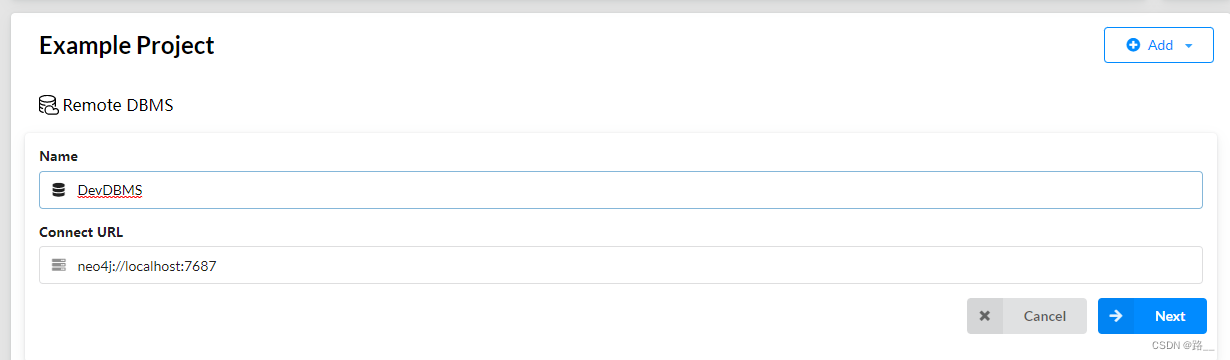Select the Example Project title

[x=126, y=45]
